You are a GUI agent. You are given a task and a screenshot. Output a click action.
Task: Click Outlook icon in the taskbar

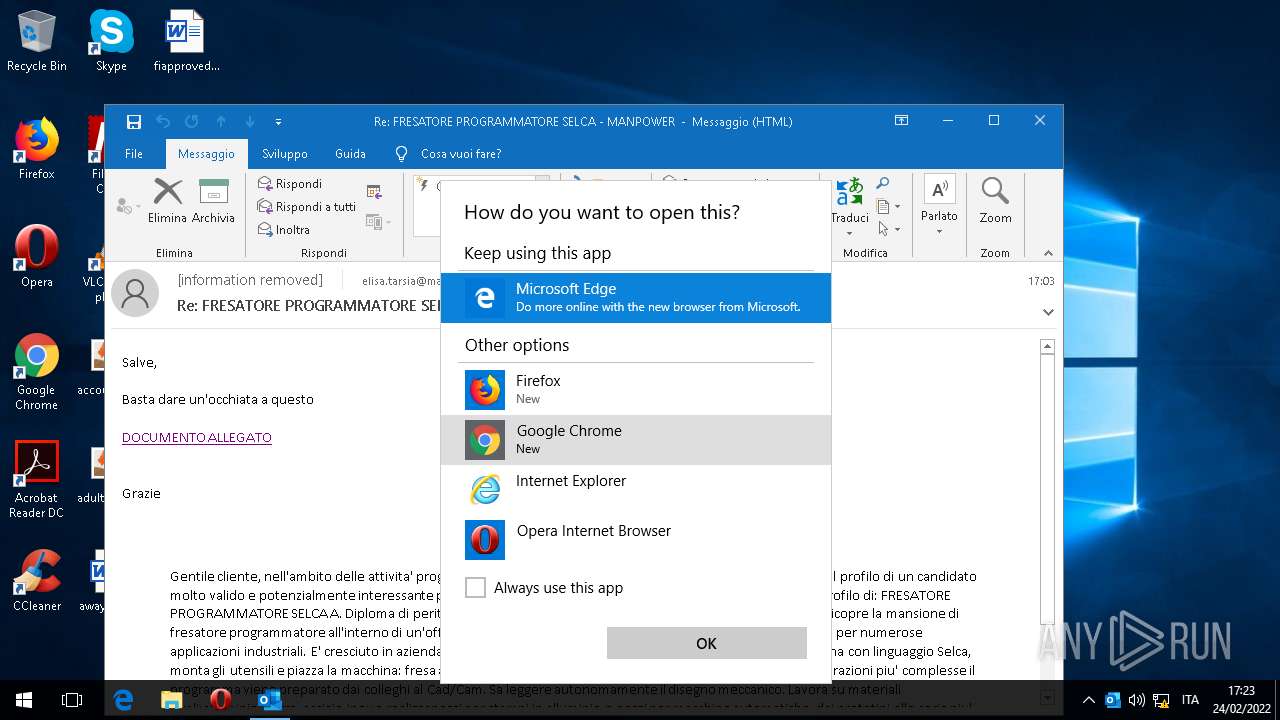tap(269, 700)
